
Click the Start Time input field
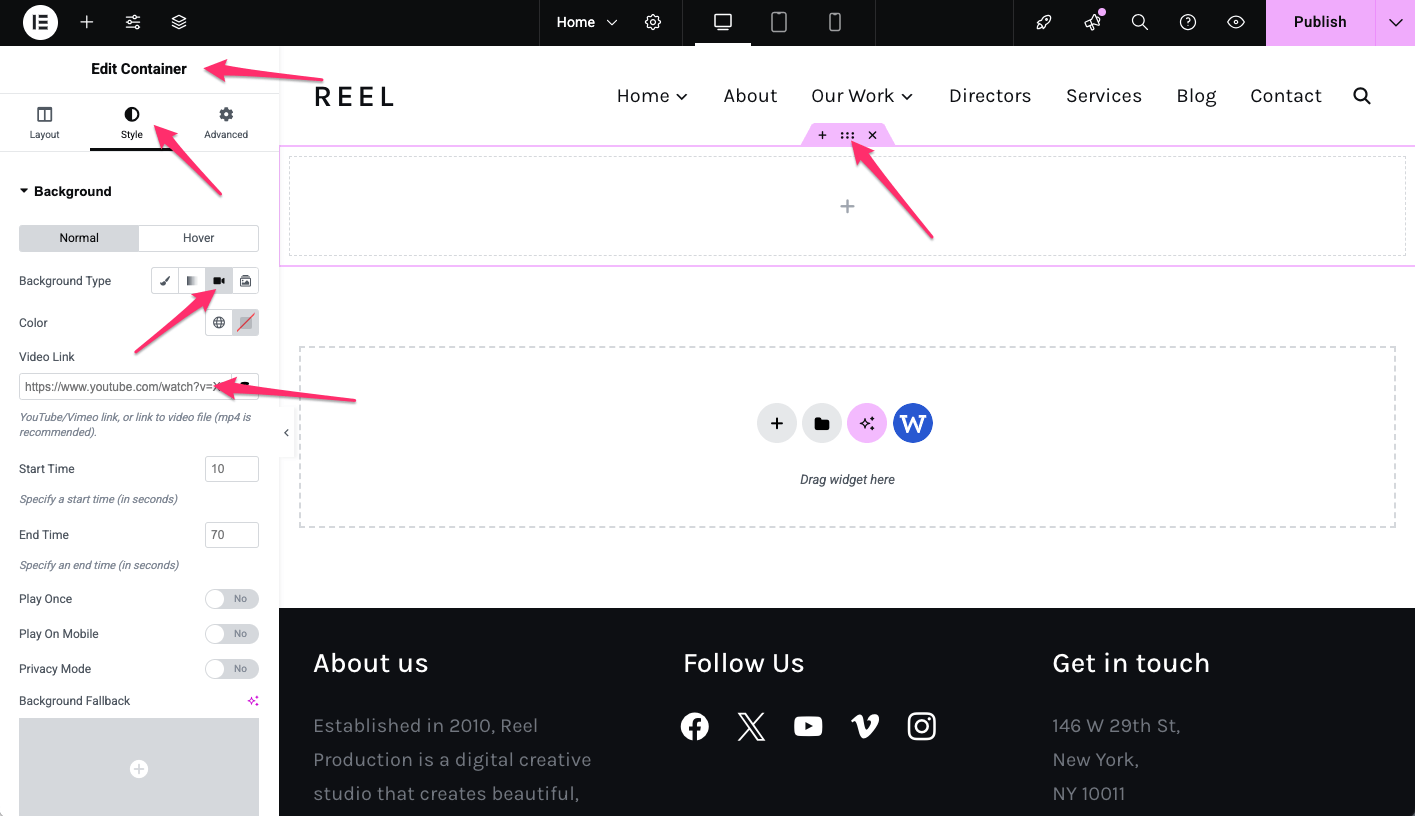tap(231, 469)
